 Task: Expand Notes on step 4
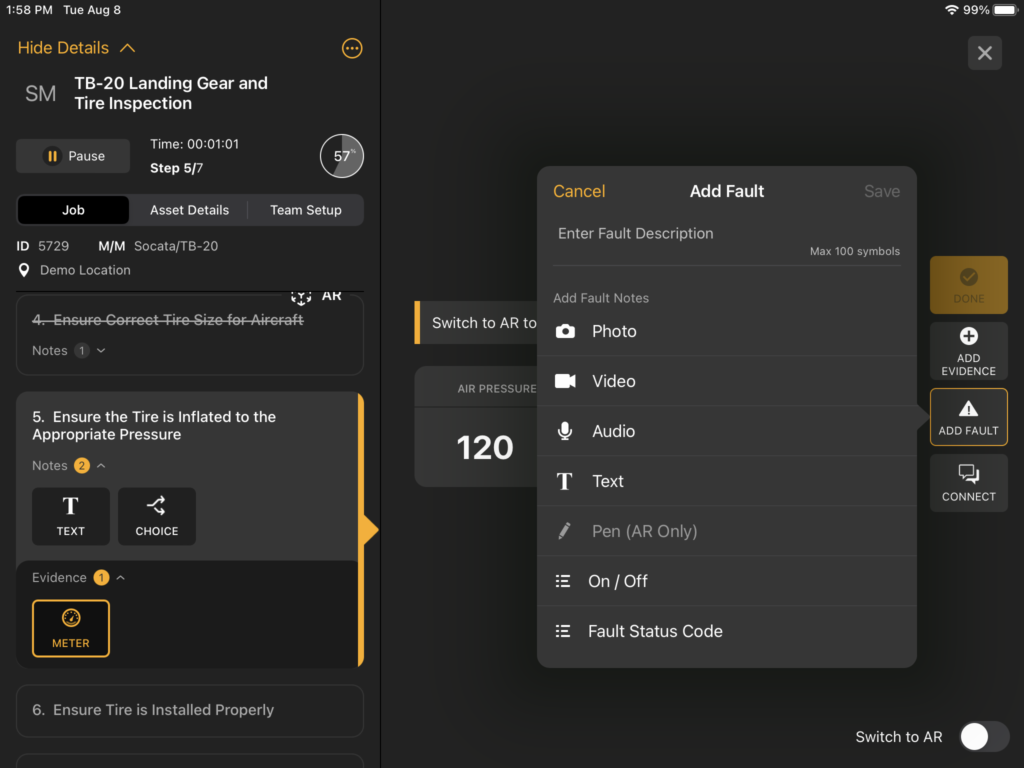click(x=101, y=351)
